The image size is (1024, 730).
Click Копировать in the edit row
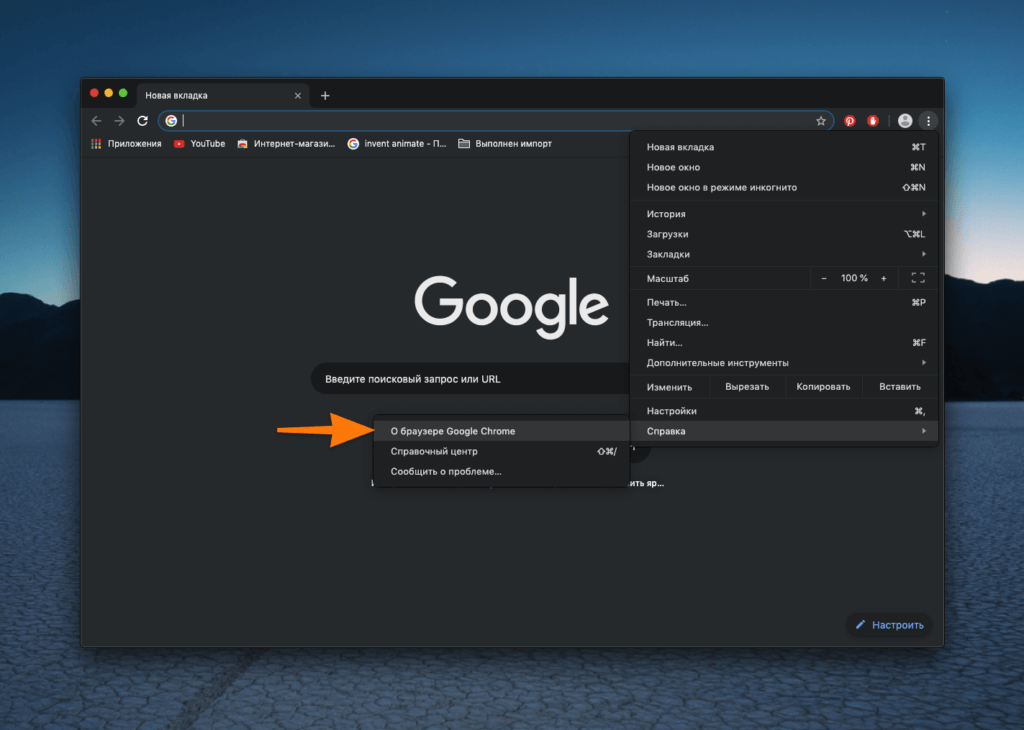click(x=824, y=387)
